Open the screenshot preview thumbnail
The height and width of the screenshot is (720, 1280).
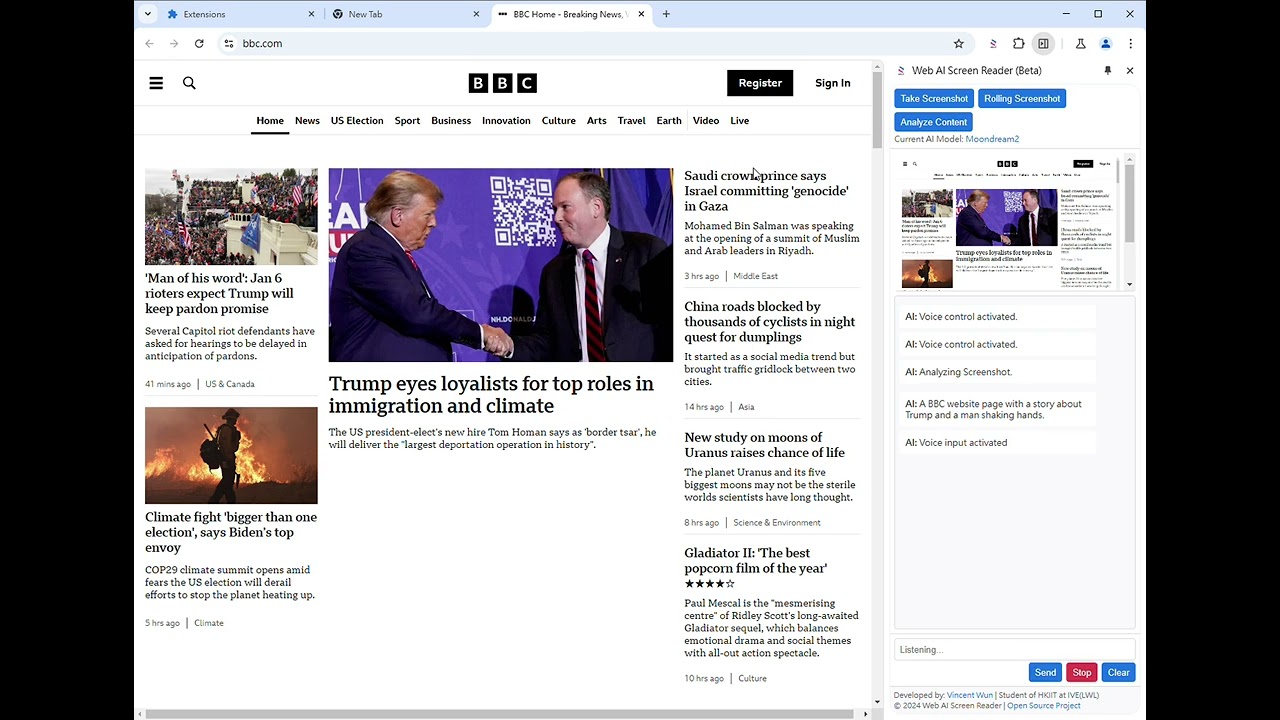(1008, 222)
